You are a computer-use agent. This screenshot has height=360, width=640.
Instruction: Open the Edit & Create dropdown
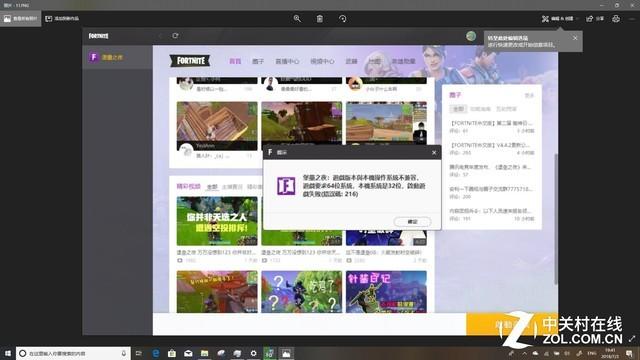coord(560,19)
